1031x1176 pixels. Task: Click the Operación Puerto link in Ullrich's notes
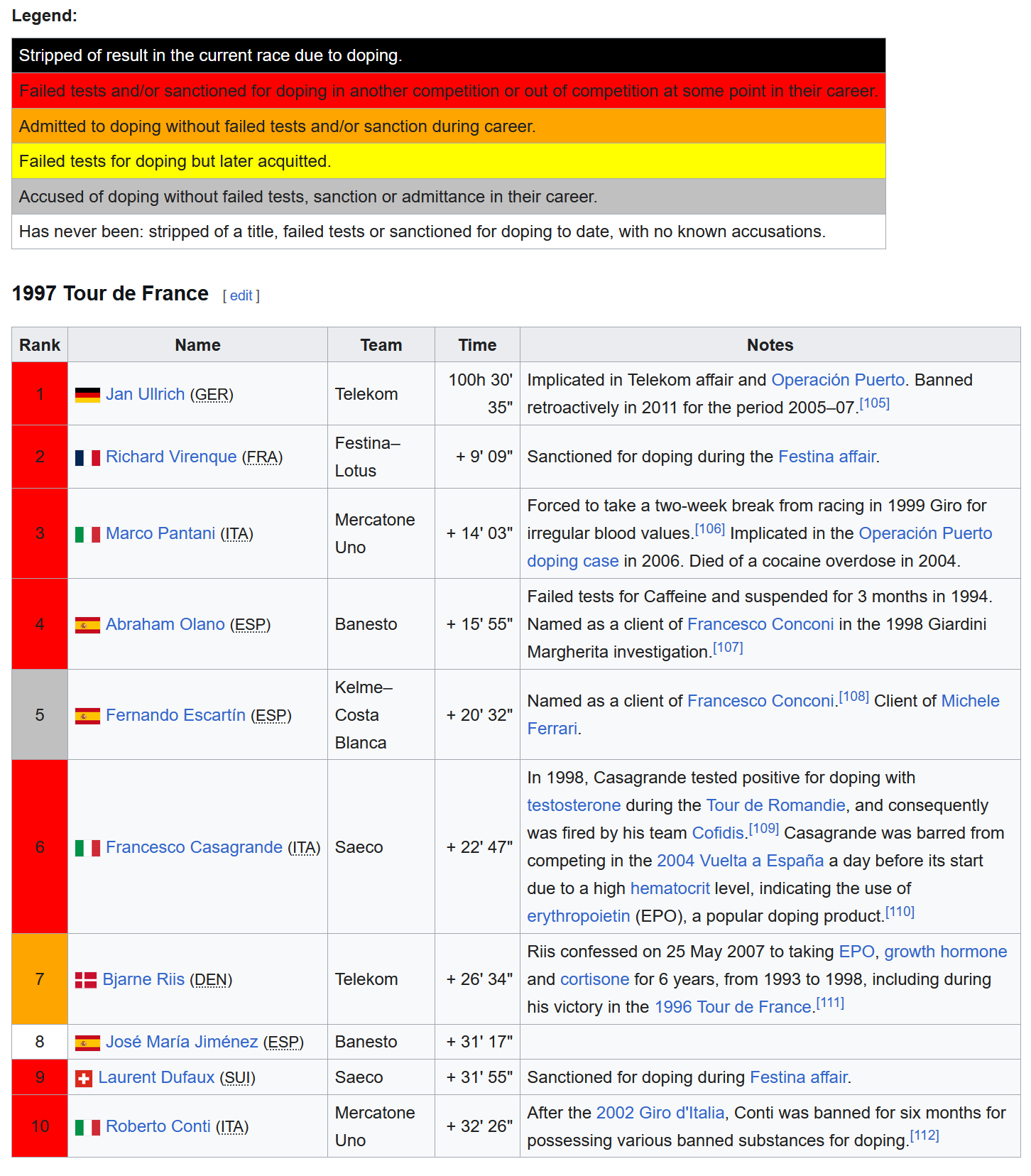click(838, 380)
